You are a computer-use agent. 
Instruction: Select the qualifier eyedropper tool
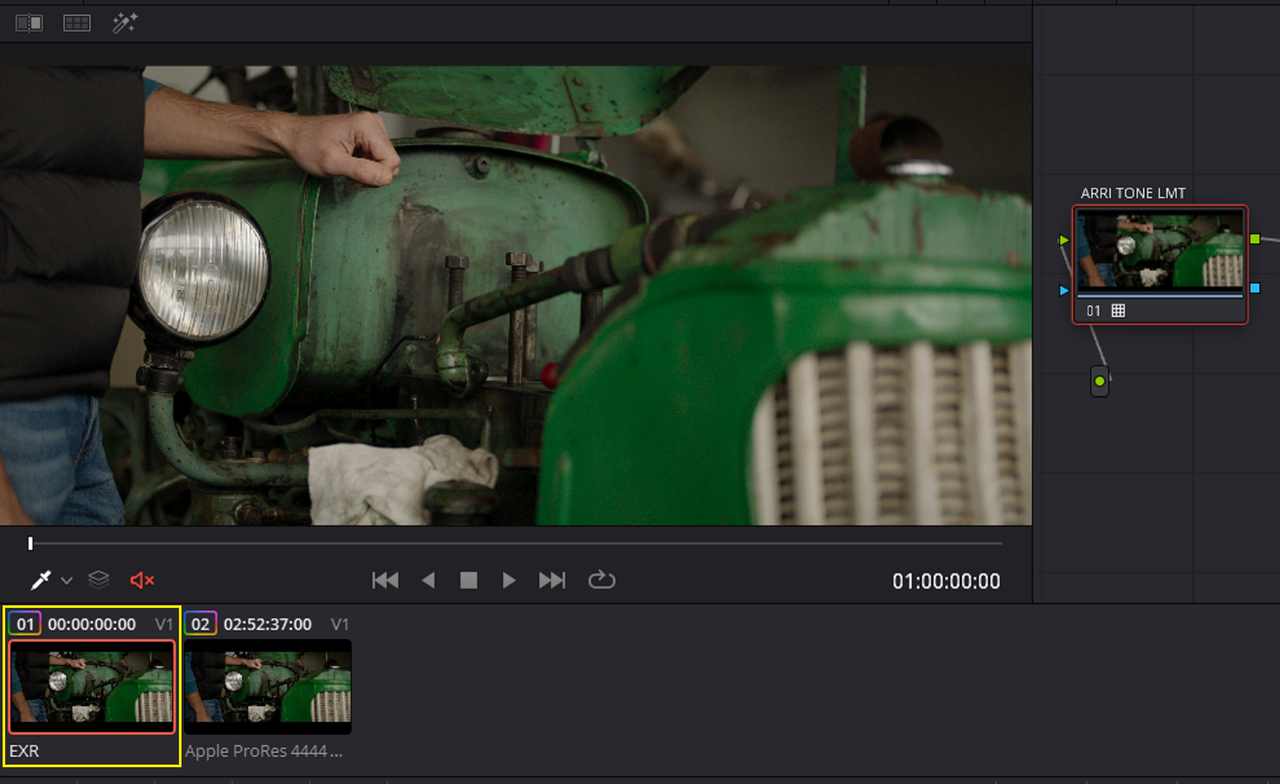coord(41,580)
